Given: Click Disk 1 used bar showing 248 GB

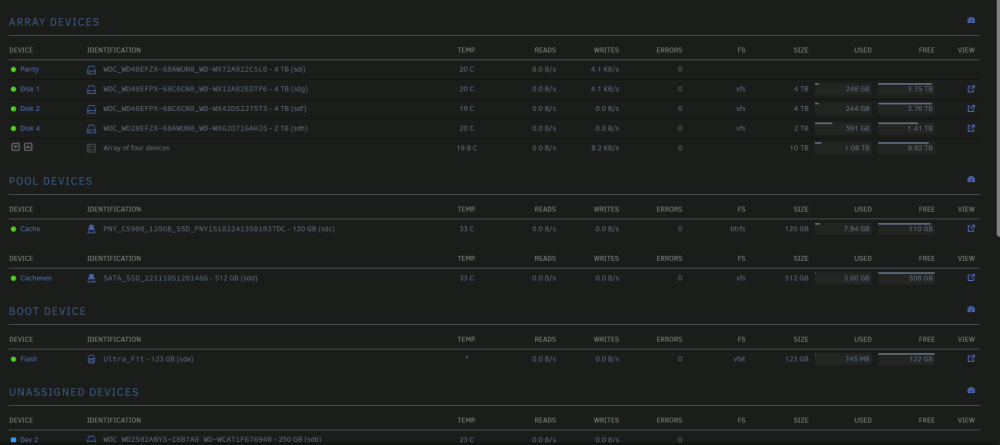Looking at the screenshot, I should click(843, 89).
